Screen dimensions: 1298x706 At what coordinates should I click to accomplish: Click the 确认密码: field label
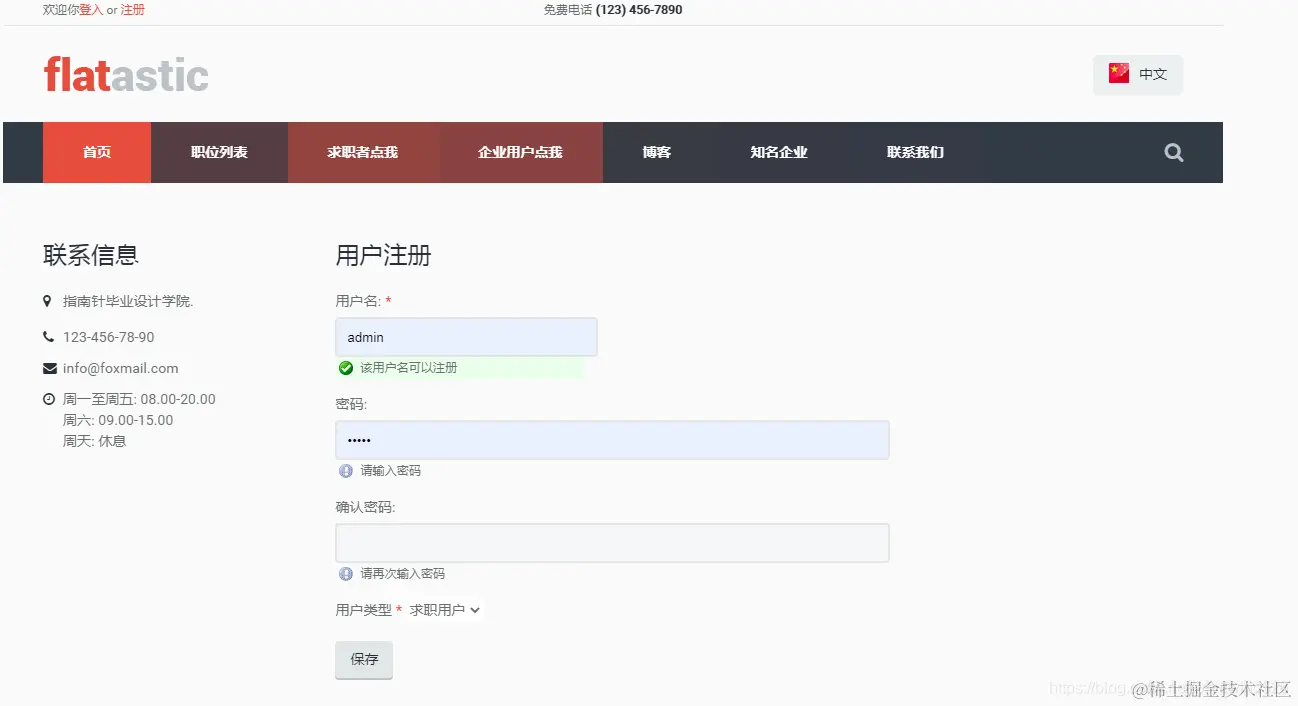click(365, 507)
